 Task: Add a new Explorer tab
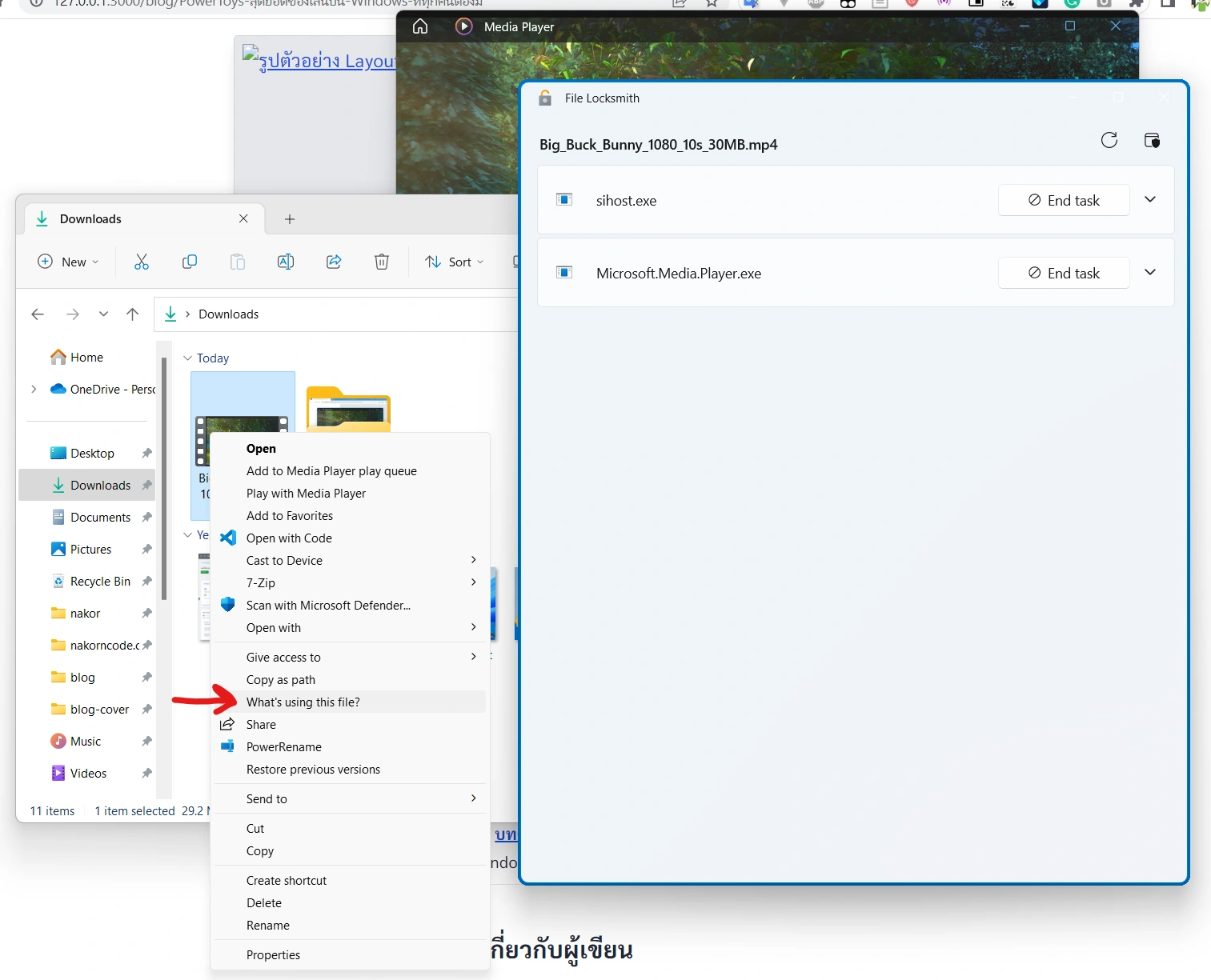[290, 219]
